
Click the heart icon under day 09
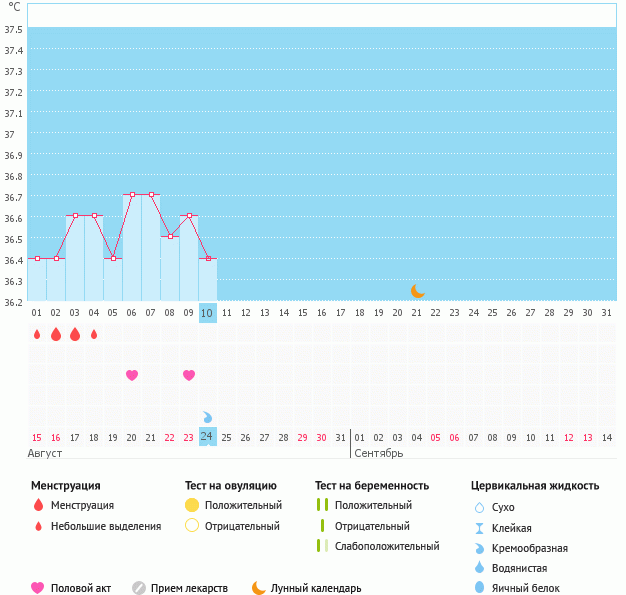click(189, 375)
